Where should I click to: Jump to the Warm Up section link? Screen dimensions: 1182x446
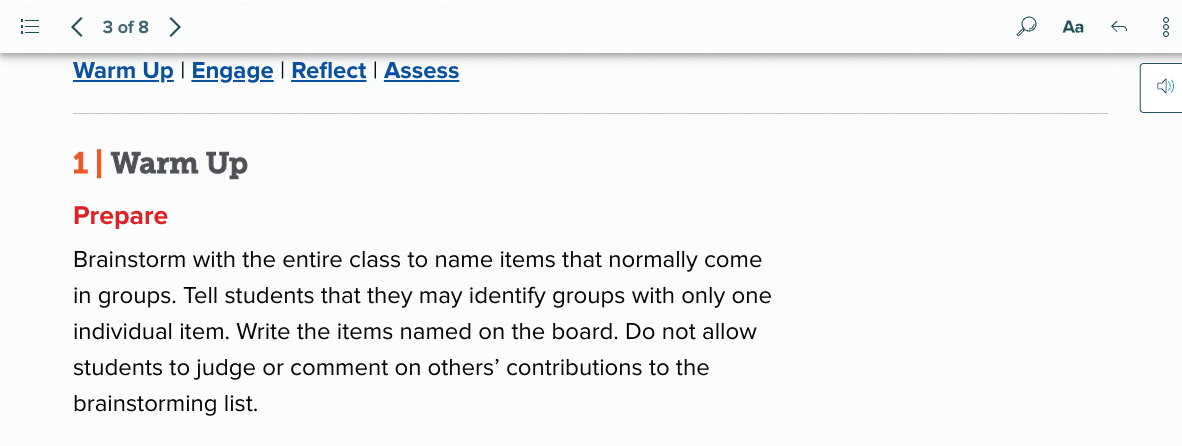coord(124,71)
